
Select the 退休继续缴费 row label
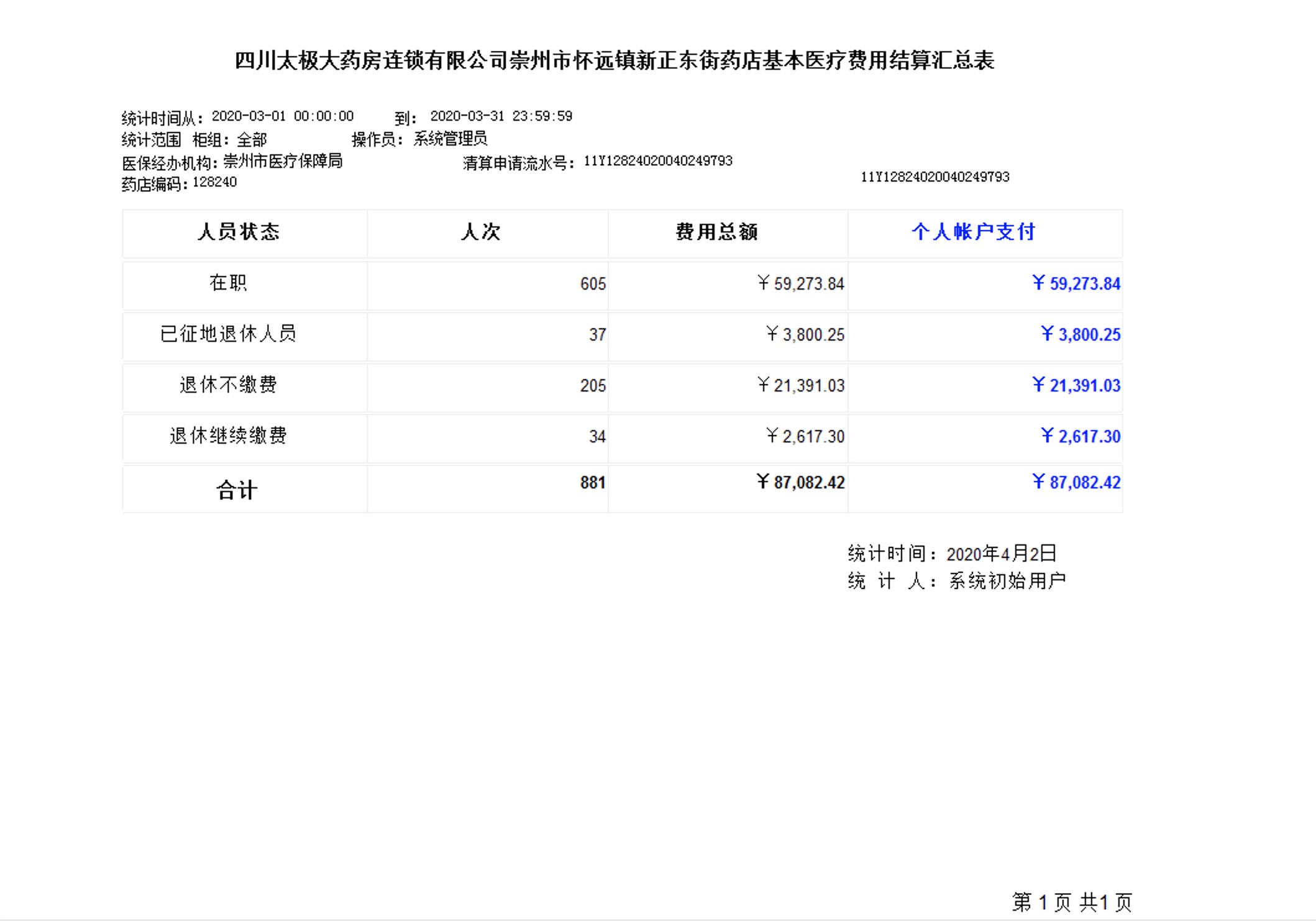[228, 436]
